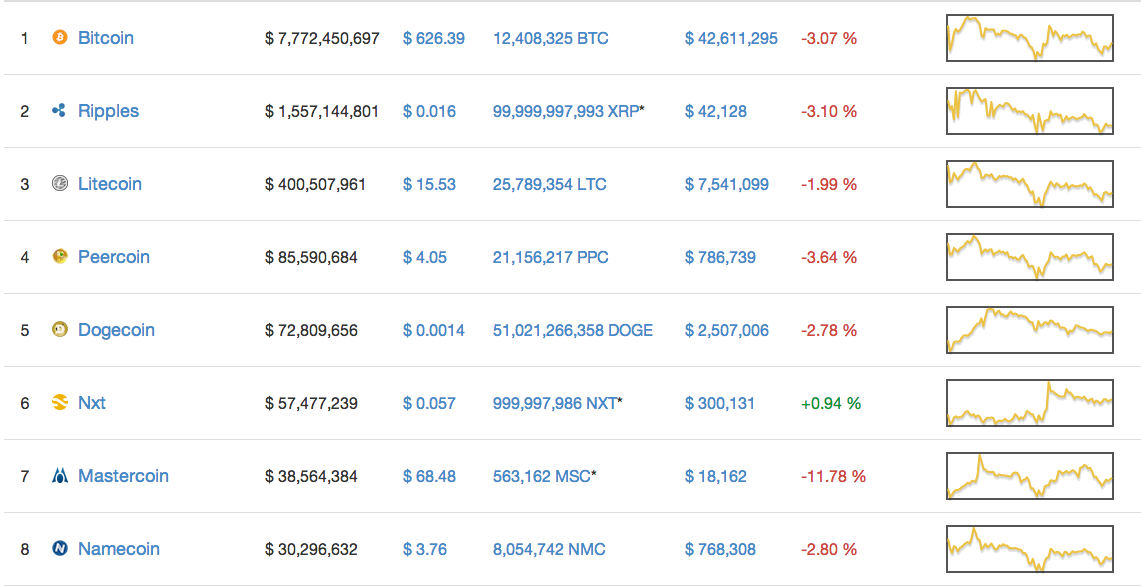View the Dogecoin price sparkline chart
Image resolution: width=1141 pixels, height=587 pixels.
point(1030,330)
